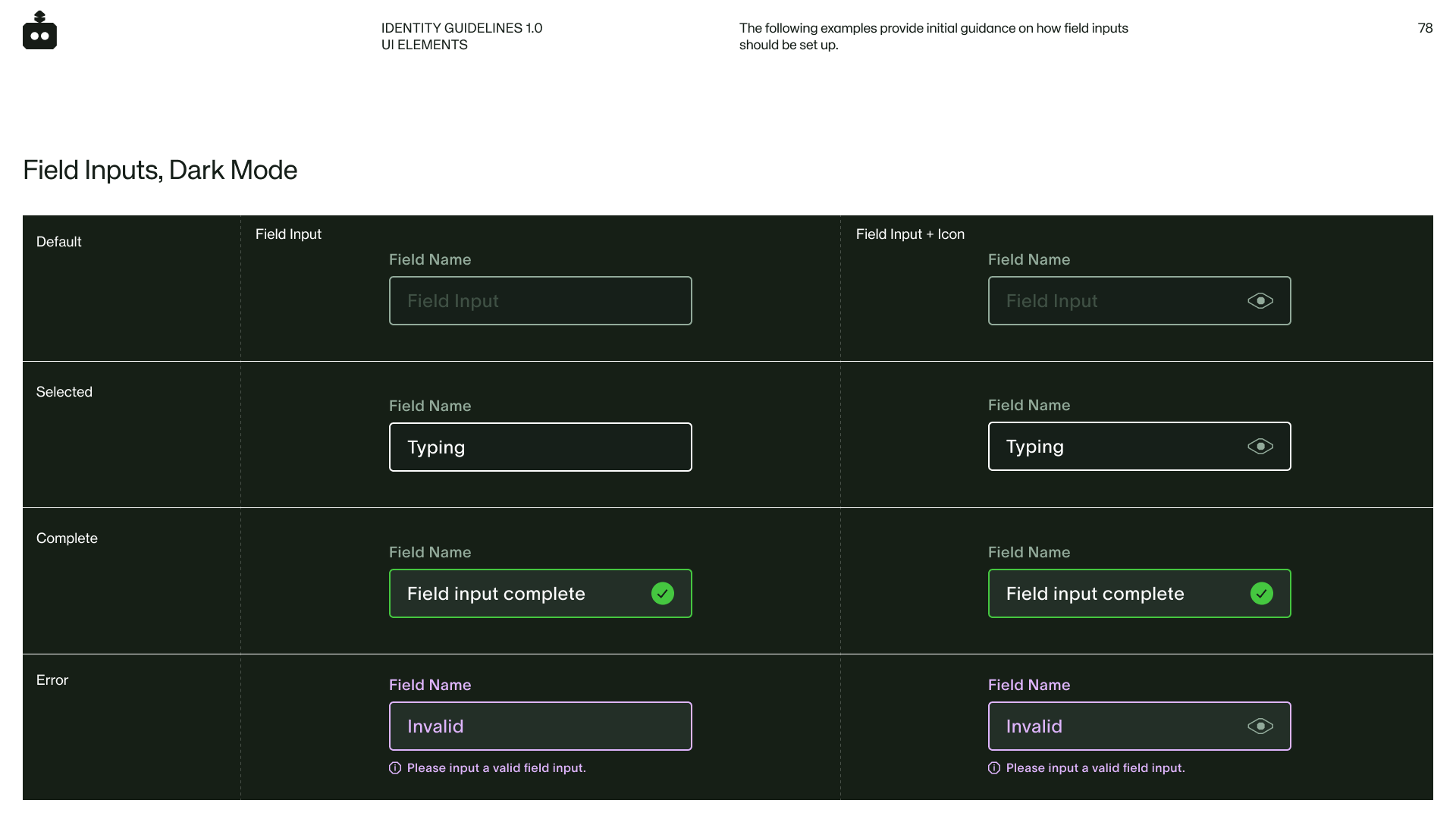Click the 'Error' row label
The image size is (1456, 819).
coord(52,680)
